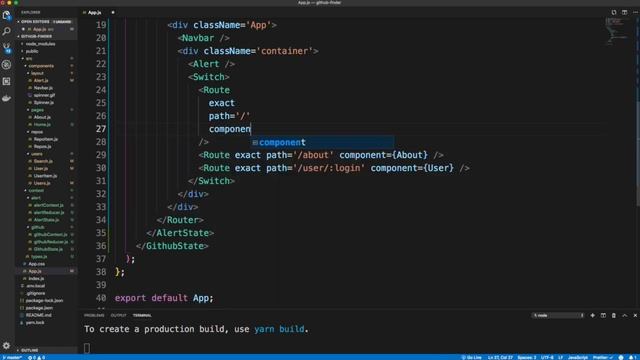The height and width of the screenshot is (360, 640).
Task: Click LF end-of-line setting in status bar
Action: (x=560, y=358)
